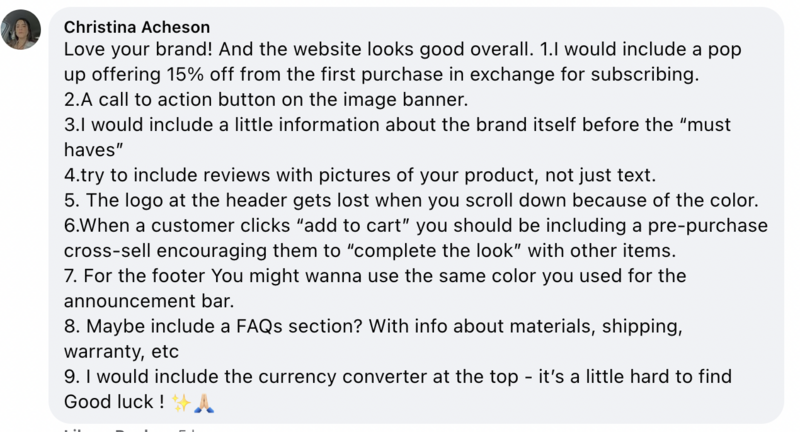Screen dimensions: 800x432
Task: Click the praying hands emoji
Action: coord(206,403)
